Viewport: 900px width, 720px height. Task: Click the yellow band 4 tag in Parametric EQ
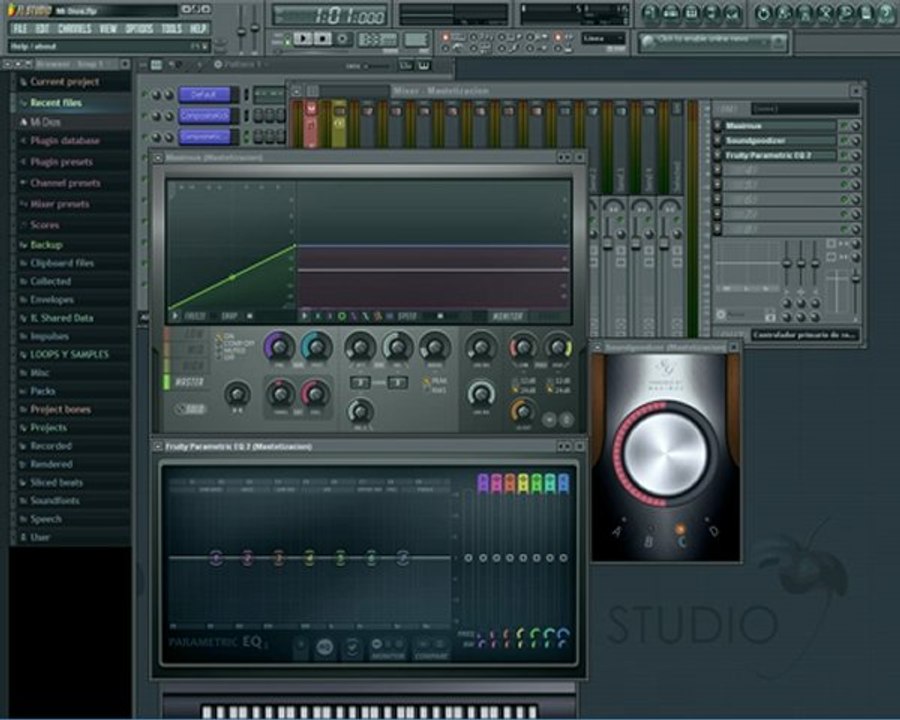pos(523,483)
